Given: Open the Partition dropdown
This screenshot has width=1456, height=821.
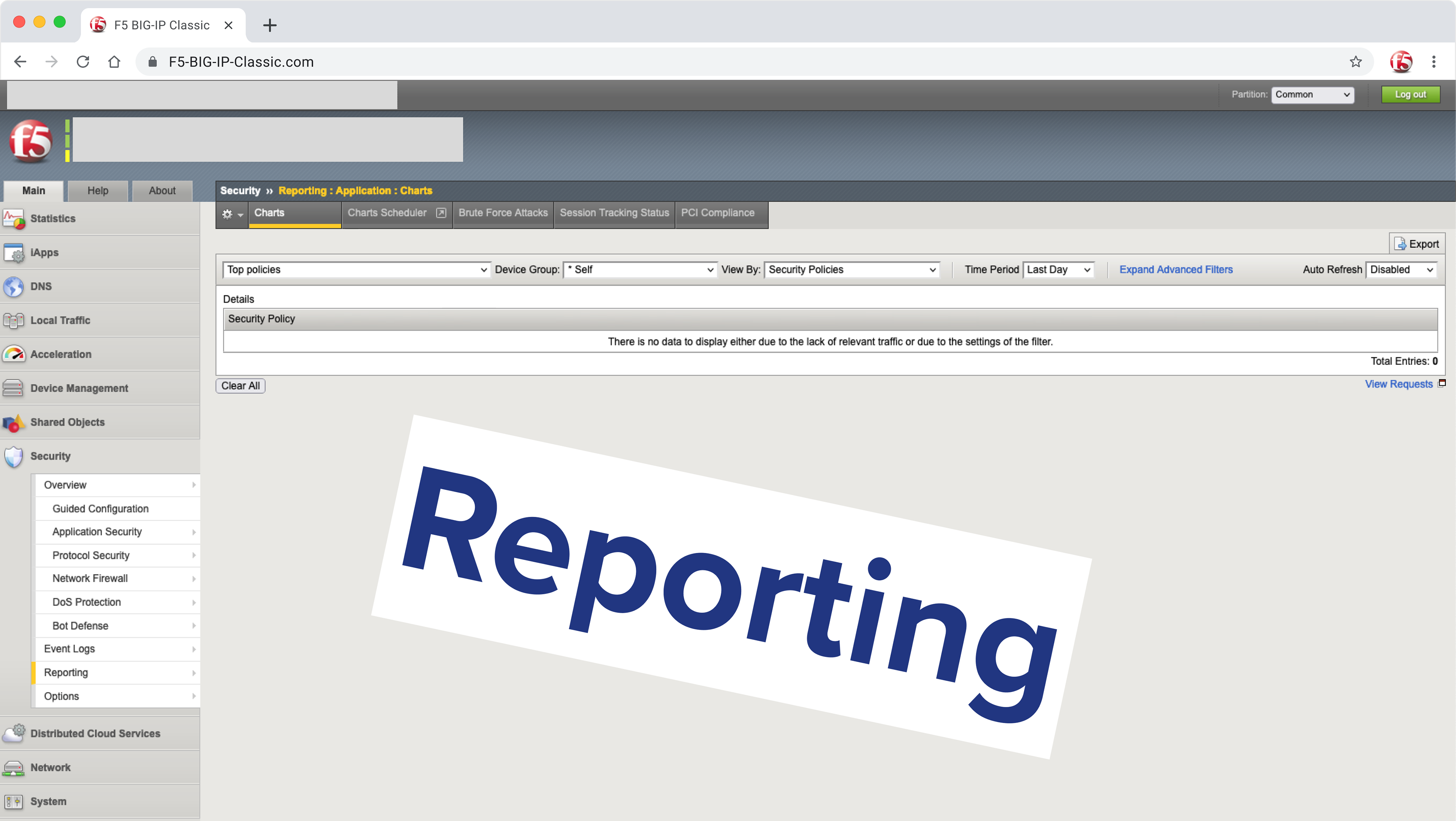Looking at the screenshot, I should click(1312, 94).
